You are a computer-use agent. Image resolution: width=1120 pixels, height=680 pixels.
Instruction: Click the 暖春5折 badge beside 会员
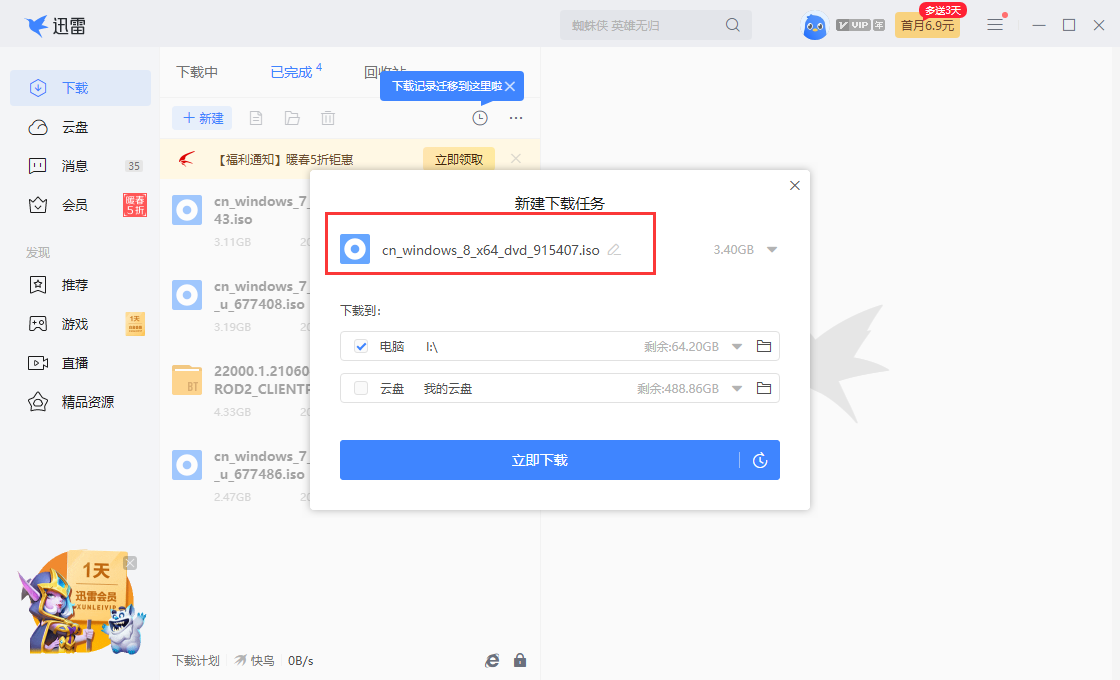tap(135, 205)
